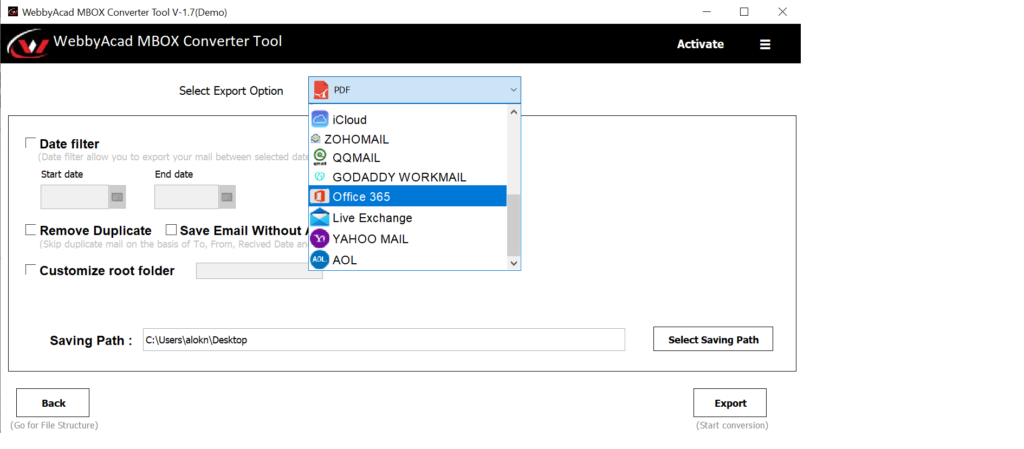Select the AOL round icon
Image resolution: width=1024 pixels, height=449 pixels.
coord(320,260)
